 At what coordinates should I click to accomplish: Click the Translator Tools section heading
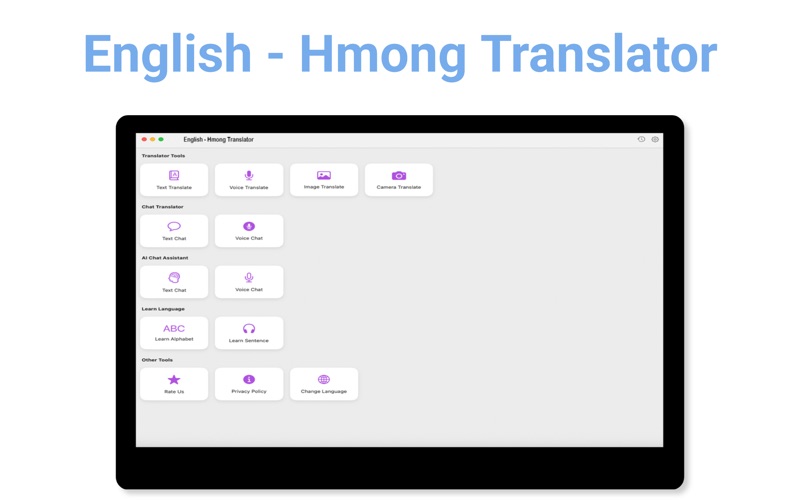click(163, 156)
